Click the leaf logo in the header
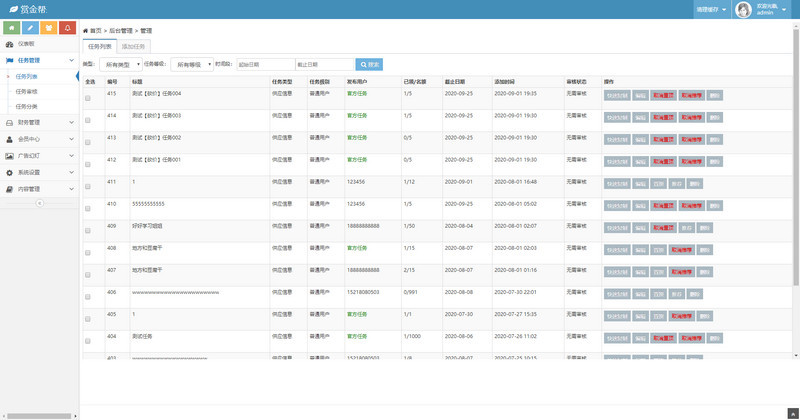 13,9
